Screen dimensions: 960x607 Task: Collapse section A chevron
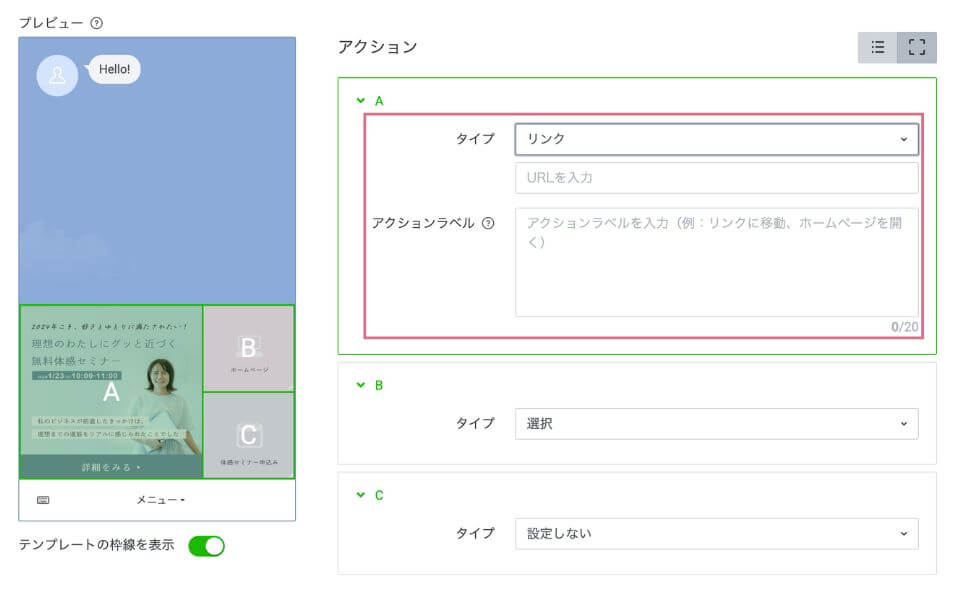(360, 101)
